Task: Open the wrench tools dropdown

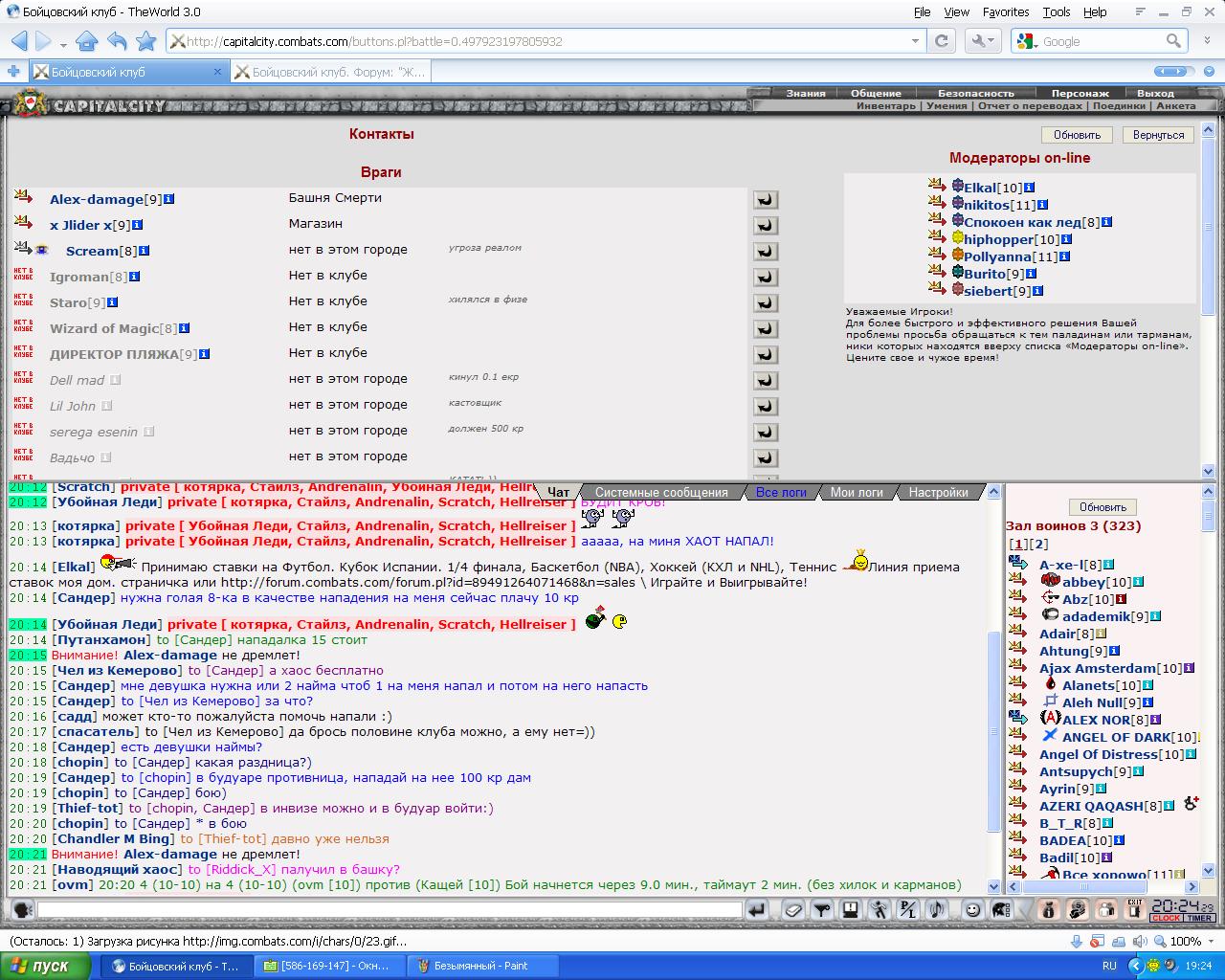Action: tap(983, 41)
